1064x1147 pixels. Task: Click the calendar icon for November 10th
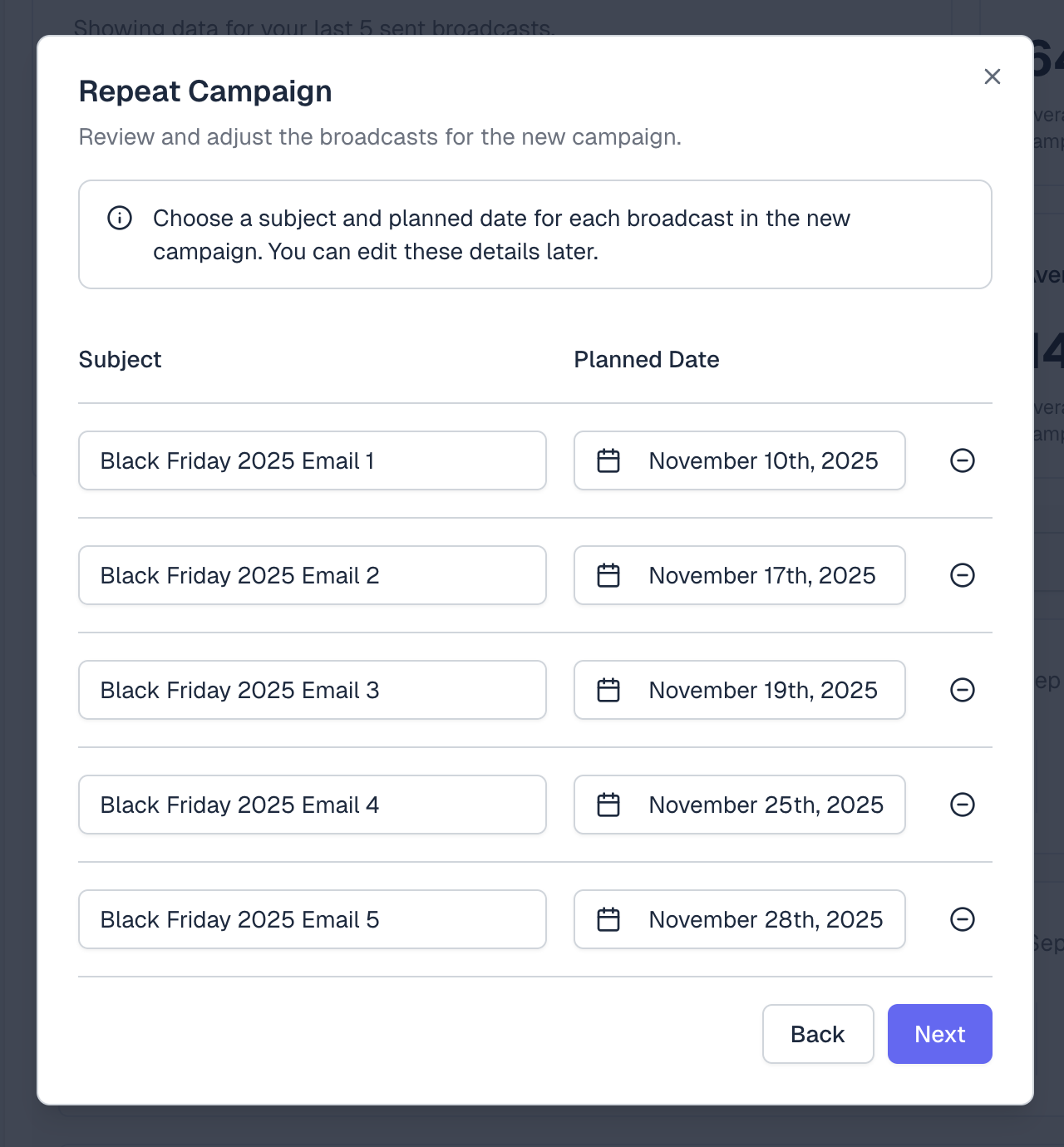click(608, 460)
